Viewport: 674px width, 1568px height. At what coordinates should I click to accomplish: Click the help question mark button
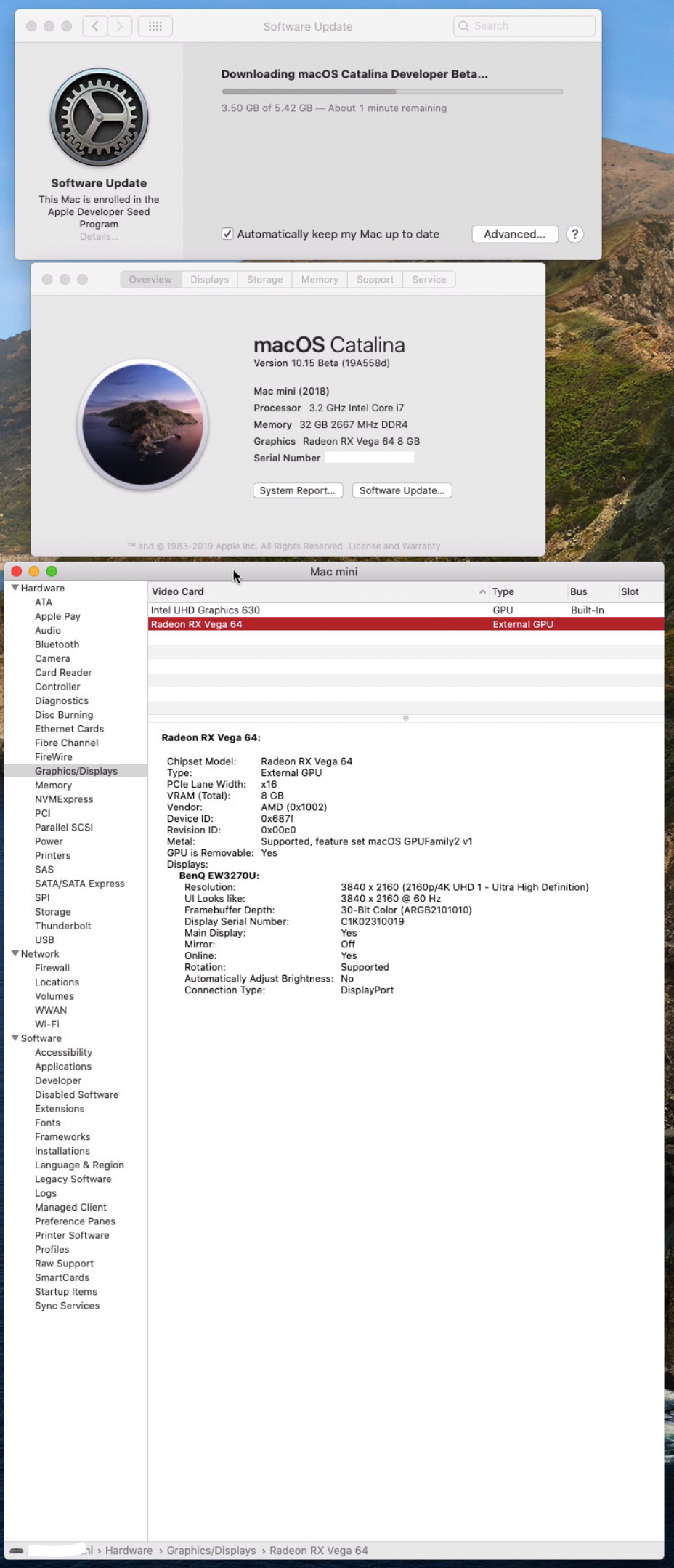574,234
